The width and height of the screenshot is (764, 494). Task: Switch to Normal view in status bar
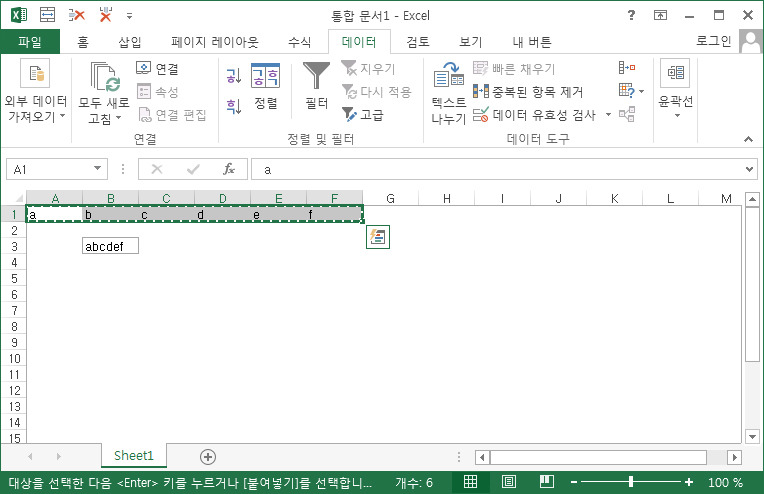pyautogui.click(x=470, y=482)
